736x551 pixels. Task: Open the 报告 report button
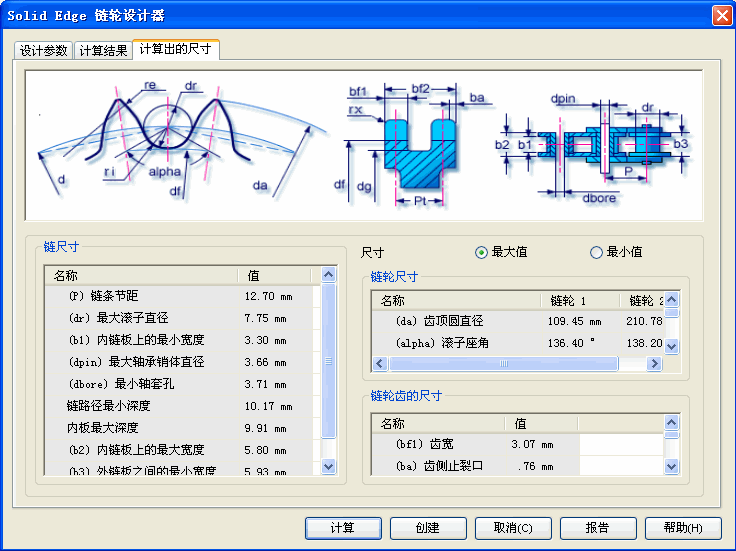598,528
